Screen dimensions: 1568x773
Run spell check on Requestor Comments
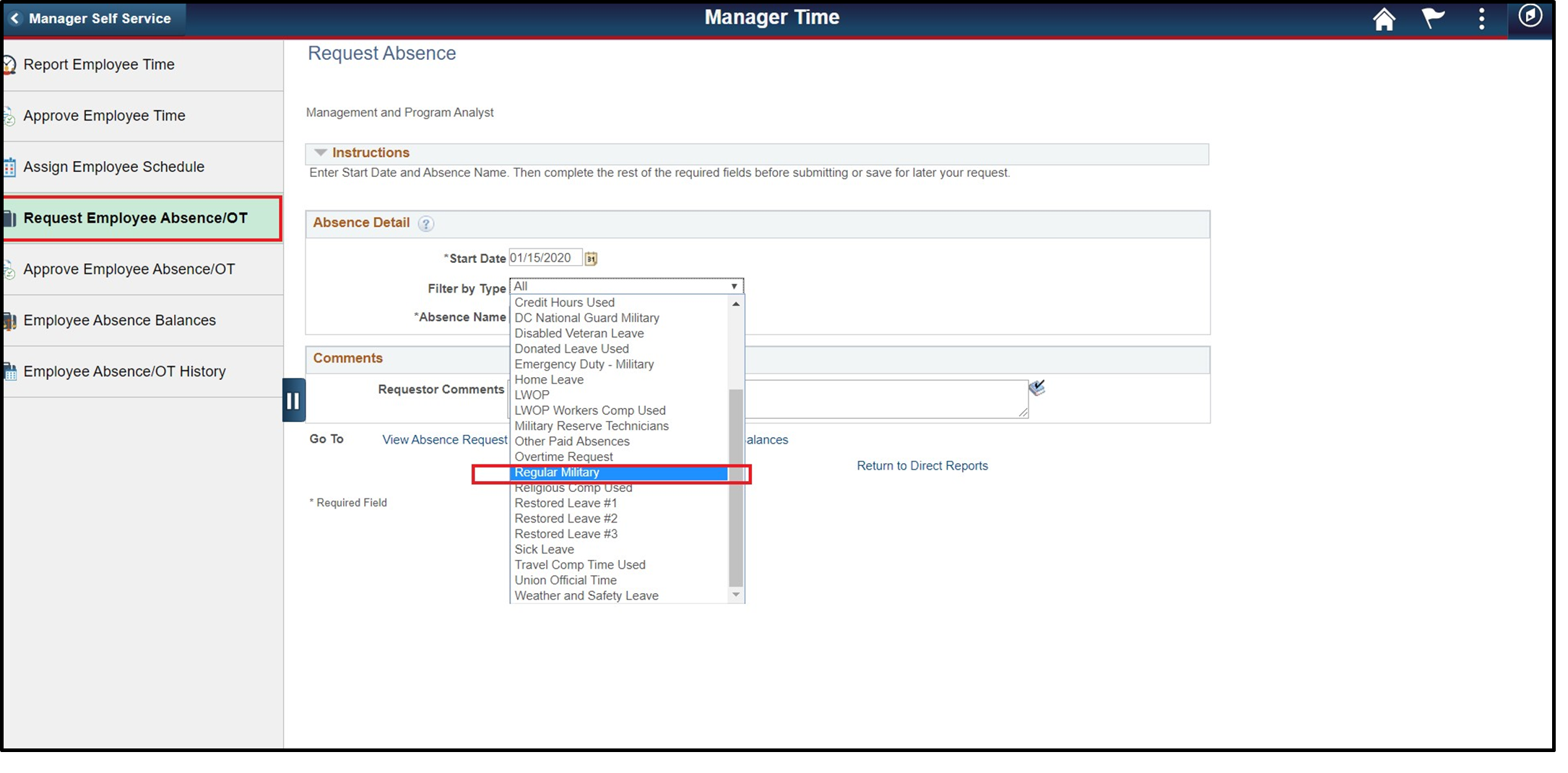click(x=1038, y=388)
